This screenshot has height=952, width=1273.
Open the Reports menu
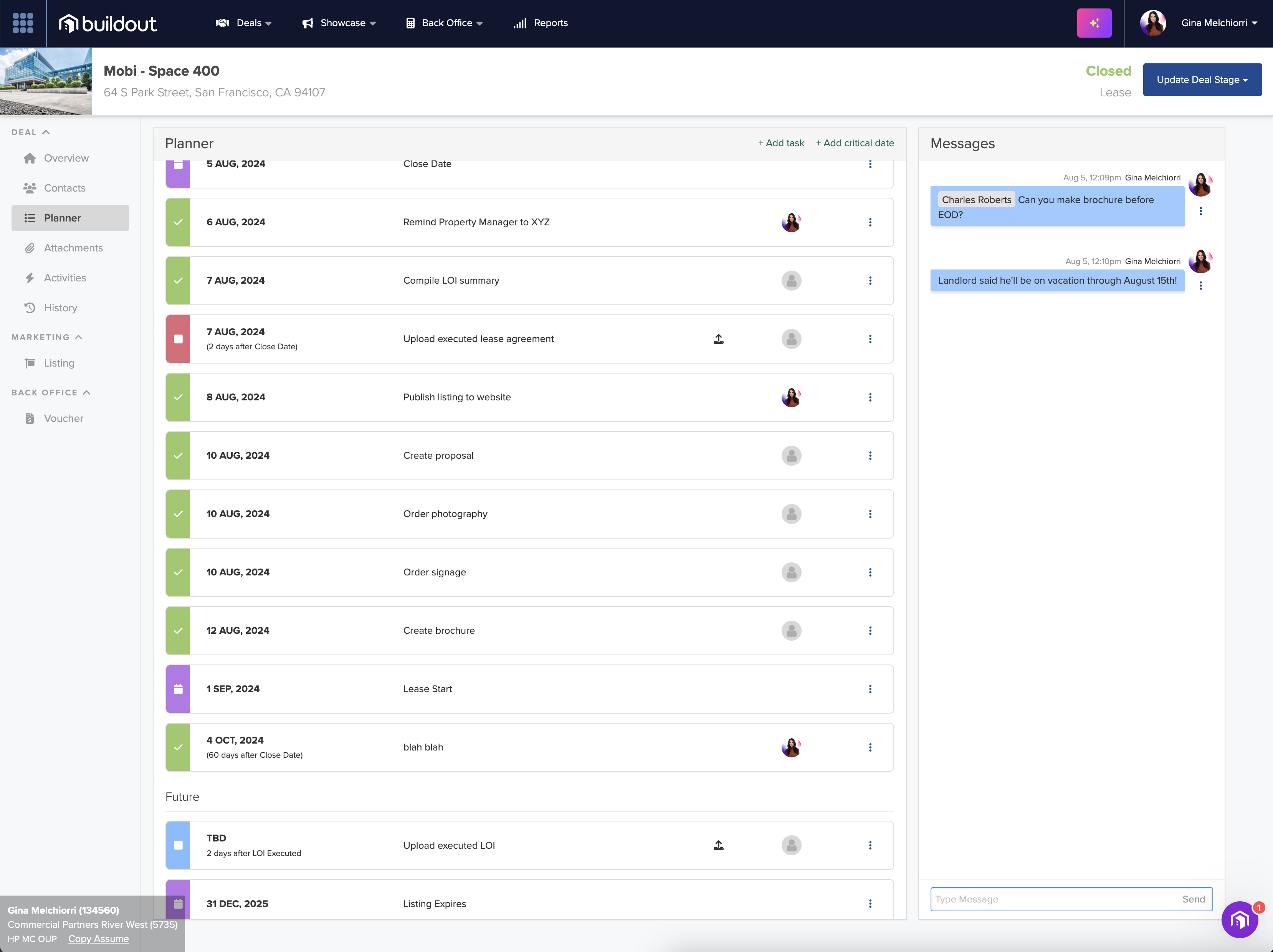pos(539,23)
